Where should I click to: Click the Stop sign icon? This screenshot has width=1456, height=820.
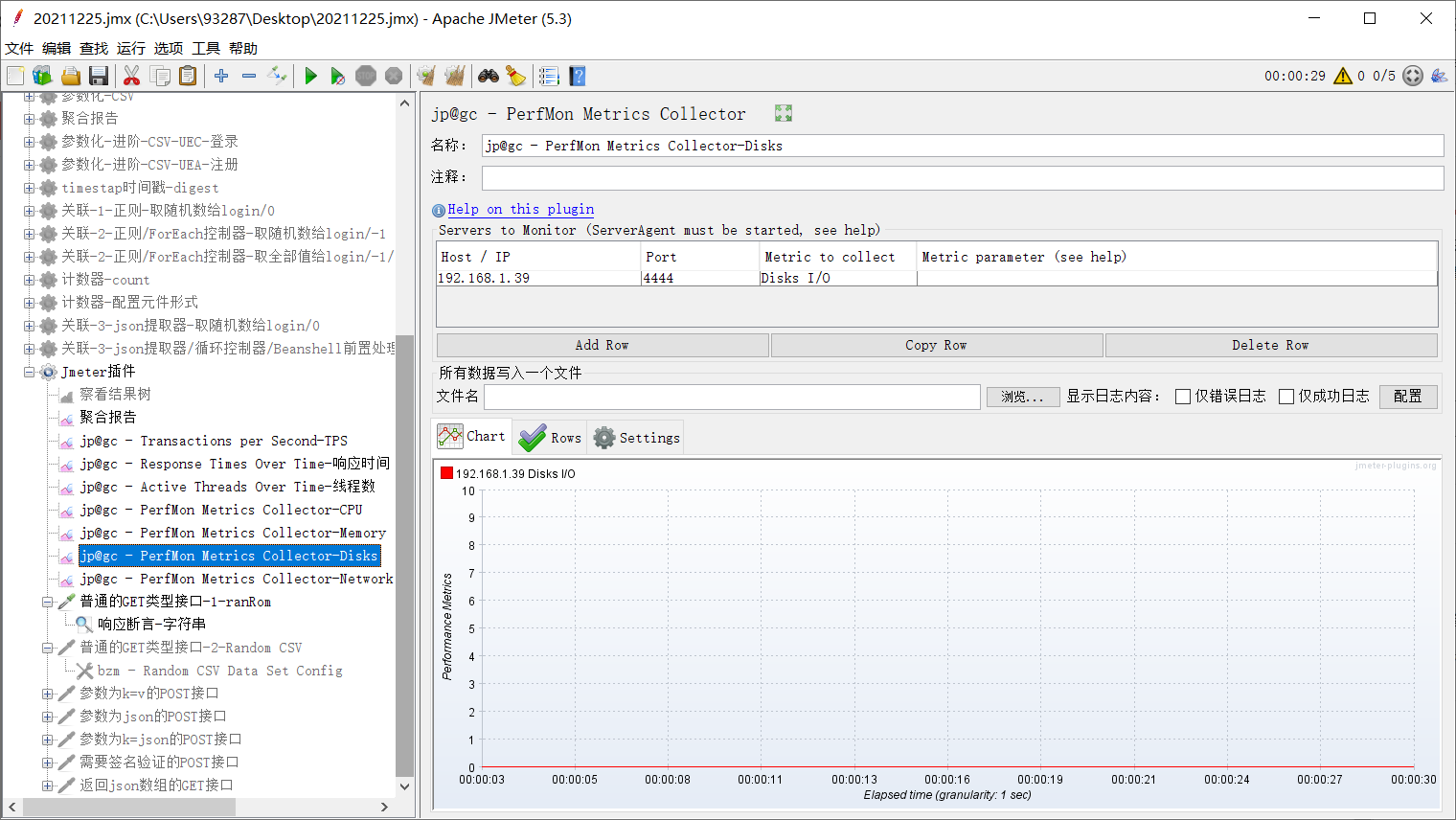coord(366,76)
